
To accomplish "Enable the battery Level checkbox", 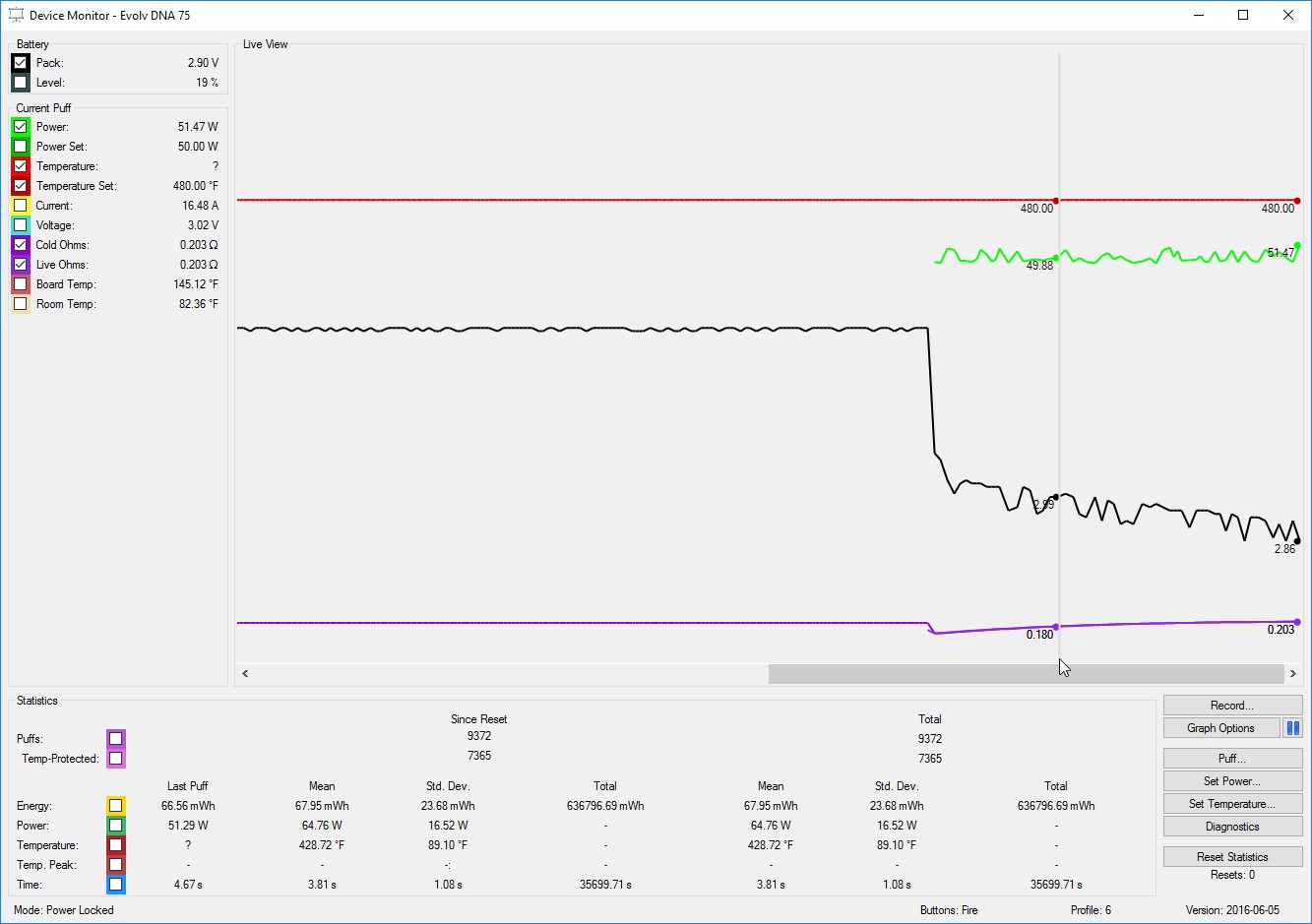I will 20,83.
